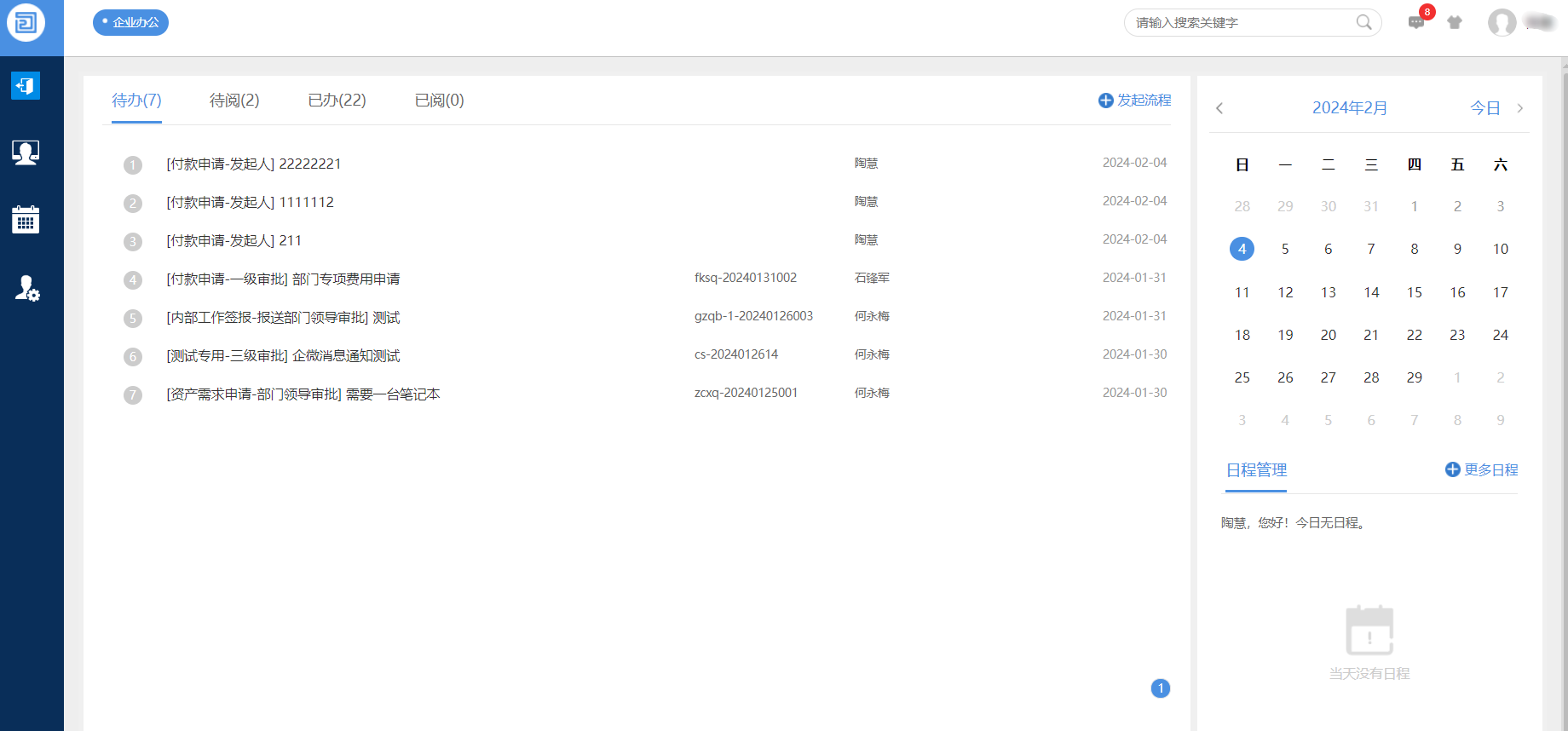This screenshot has width=1568, height=731.
Task: Switch to the 已办(22) tab
Action: (x=337, y=101)
